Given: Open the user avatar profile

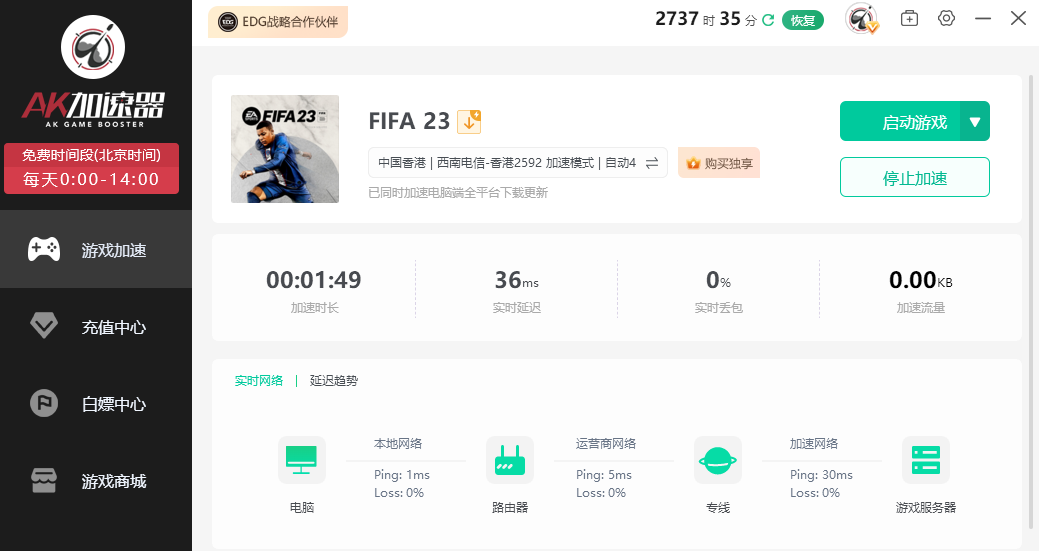Looking at the screenshot, I should [861, 19].
